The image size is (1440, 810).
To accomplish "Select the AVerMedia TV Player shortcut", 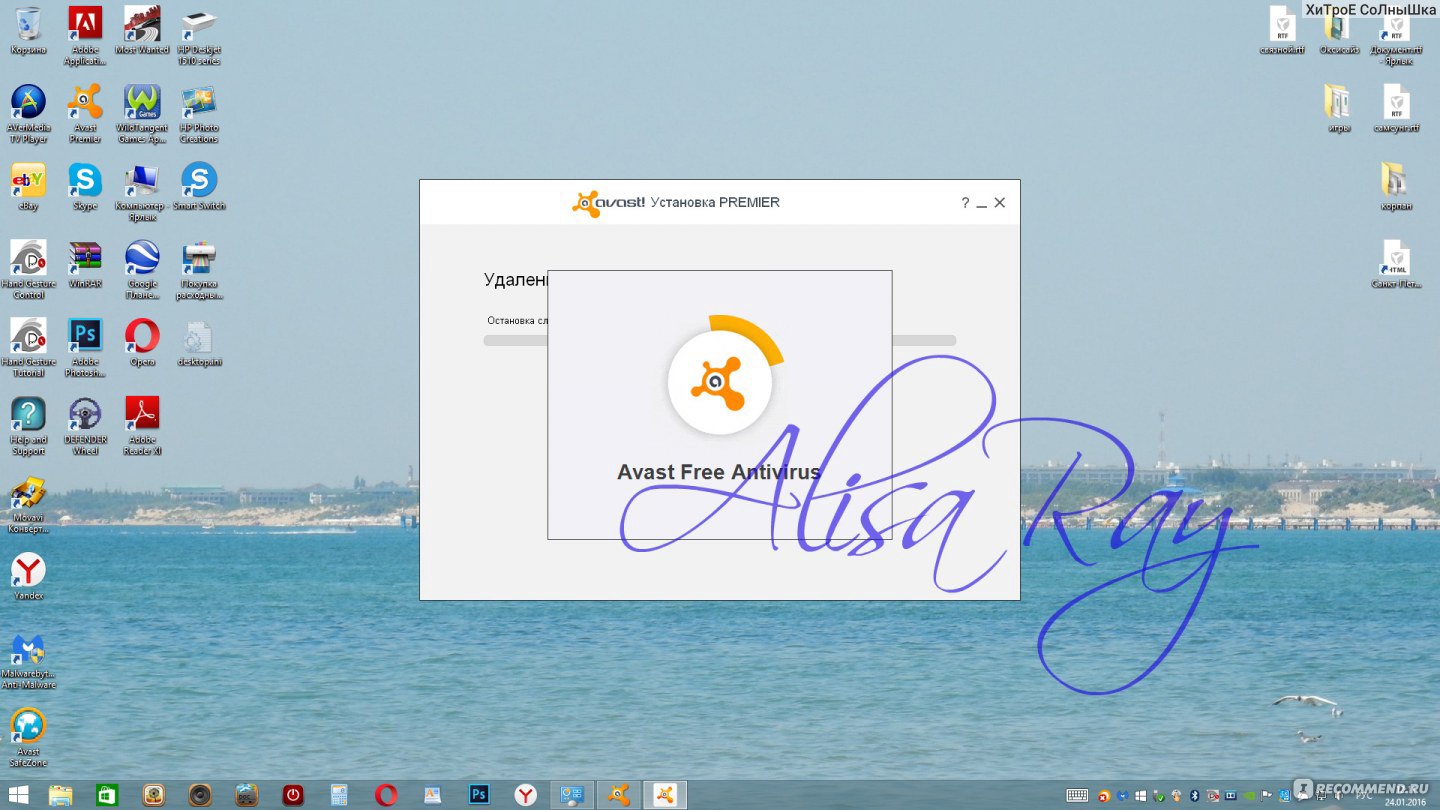I will pos(28,114).
